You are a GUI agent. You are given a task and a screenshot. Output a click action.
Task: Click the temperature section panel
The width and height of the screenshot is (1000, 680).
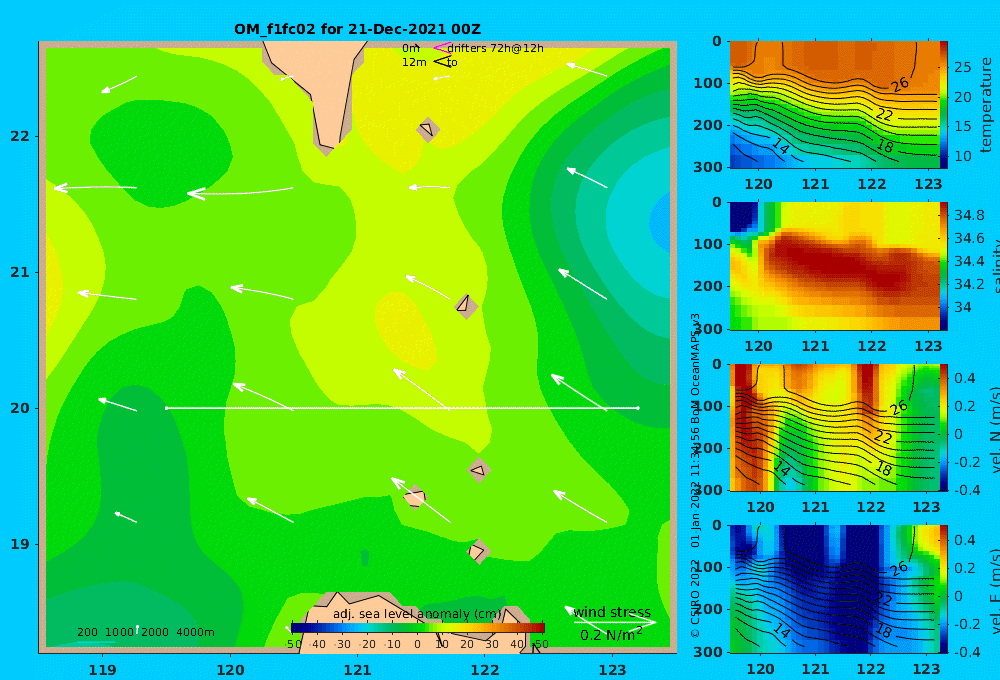click(834, 105)
